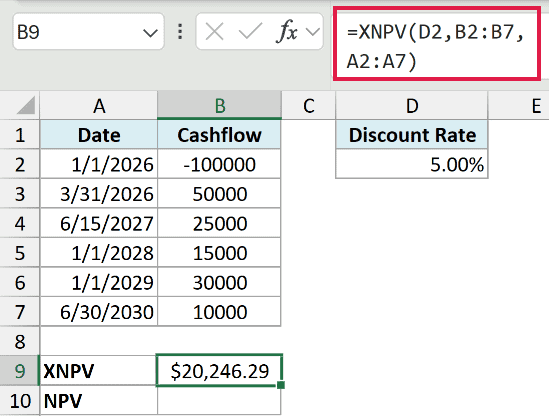Image resolution: width=549 pixels, height=416 pixels.
Task: Click the Discount Rate header cell
Action: click(412, 135)
